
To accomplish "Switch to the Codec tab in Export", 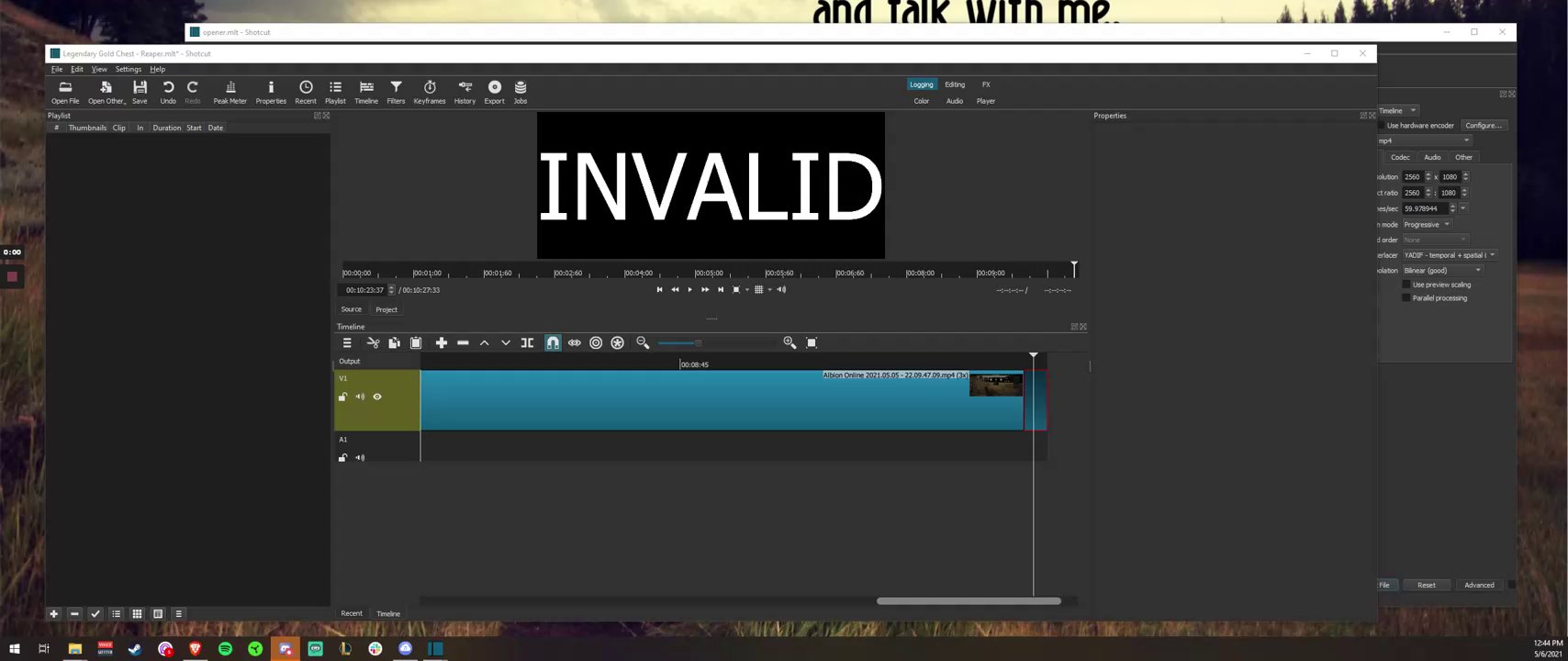I will pos(1400,157).
